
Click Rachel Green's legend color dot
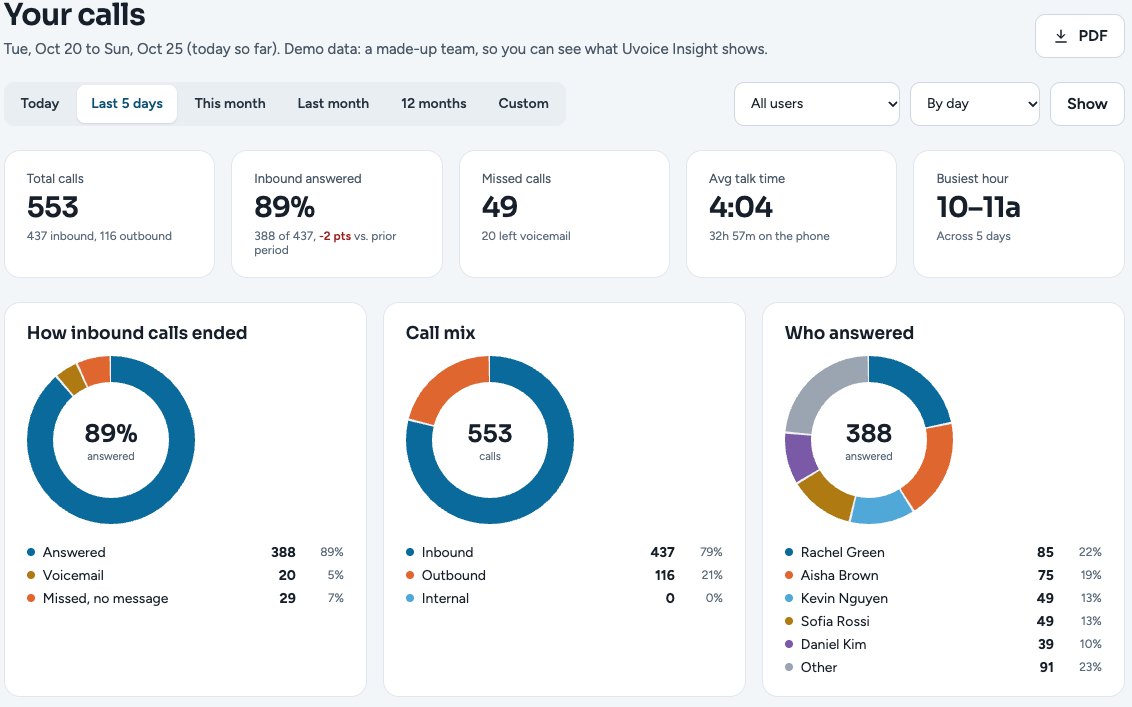[x=789, y=552]
